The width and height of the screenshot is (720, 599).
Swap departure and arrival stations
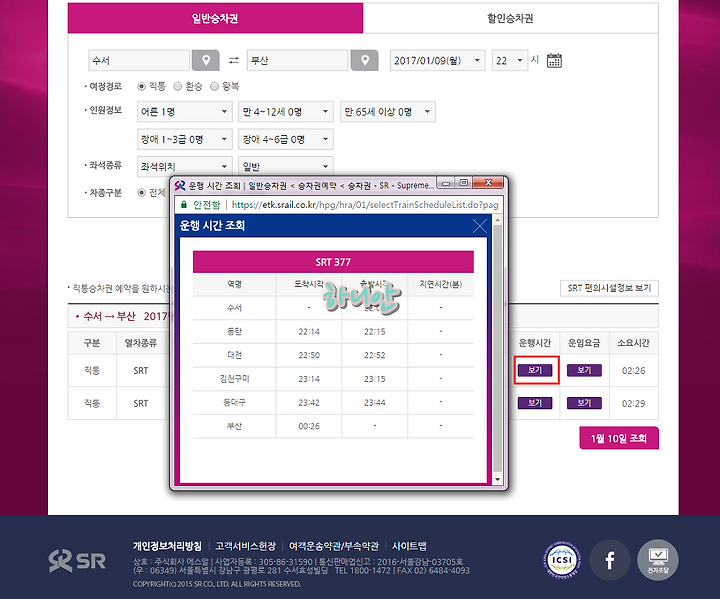tap(234, 61)
